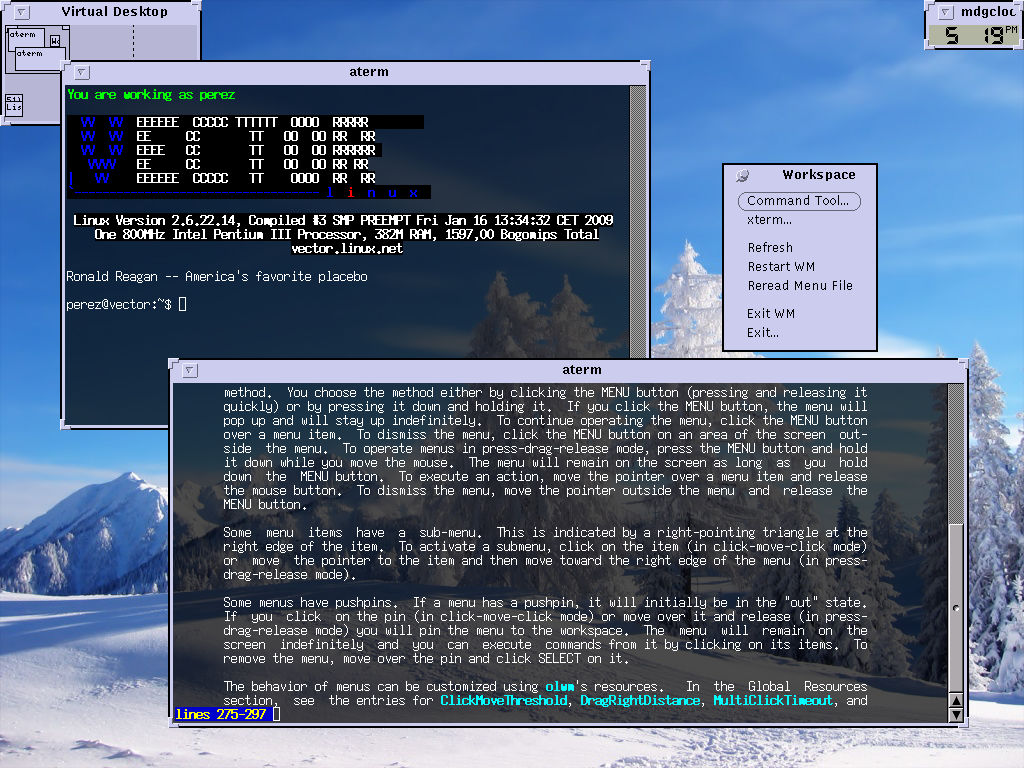
Task: Choose Exit WM in Workspace menu
Action: click(x=771, y=313)
